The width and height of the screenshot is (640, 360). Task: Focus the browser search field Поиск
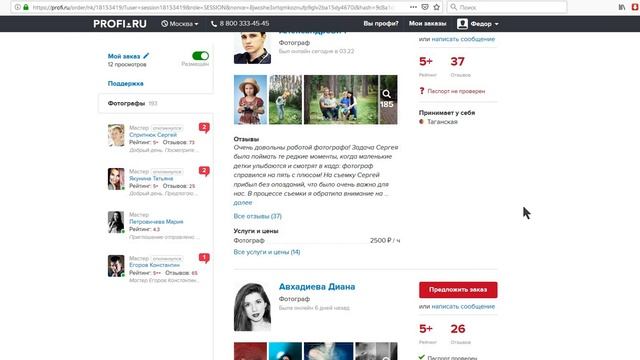click(507, 7)
